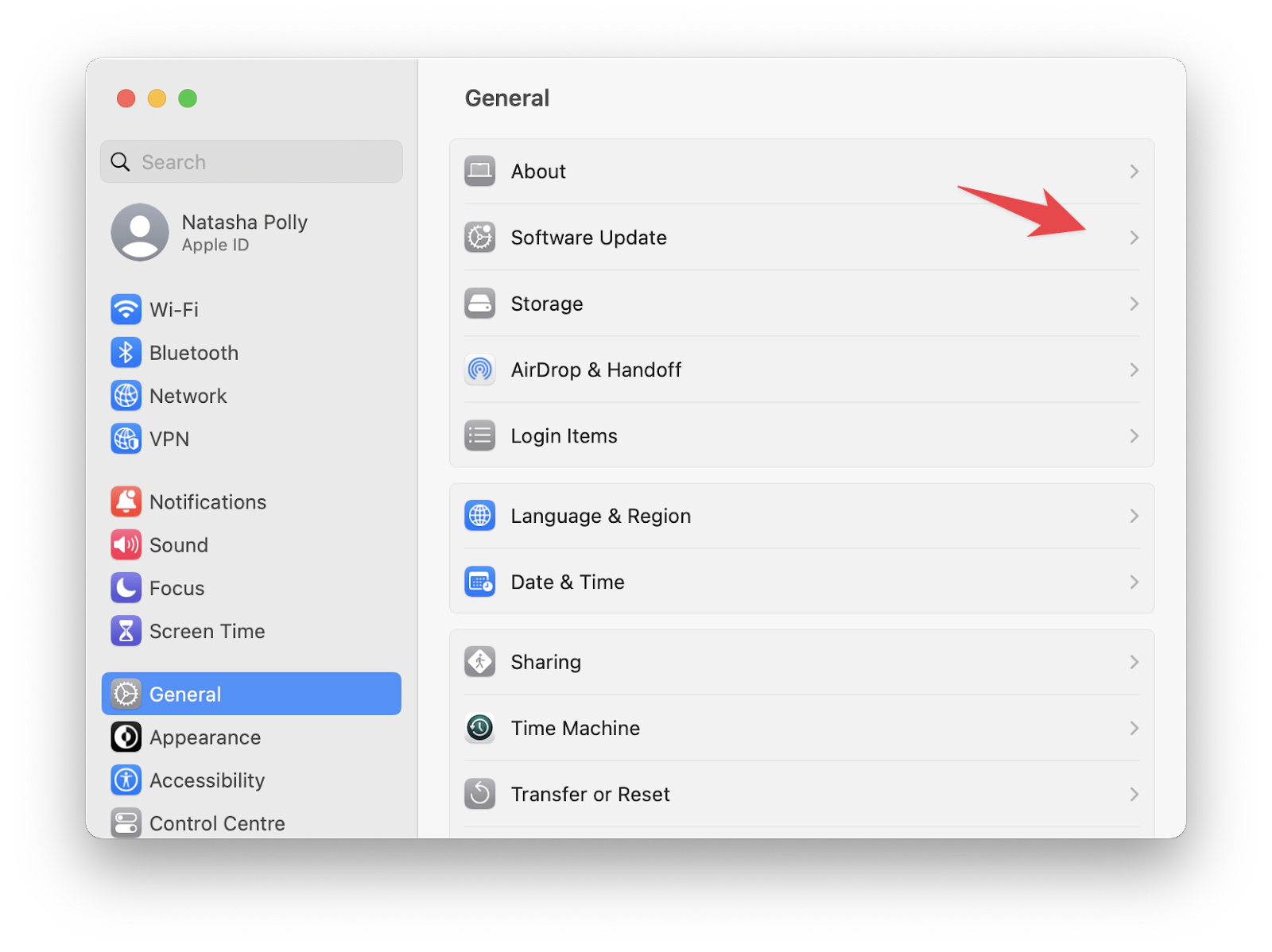Open Notifications via its bell icon
The image size is (1272, 952).
point(126,501)
